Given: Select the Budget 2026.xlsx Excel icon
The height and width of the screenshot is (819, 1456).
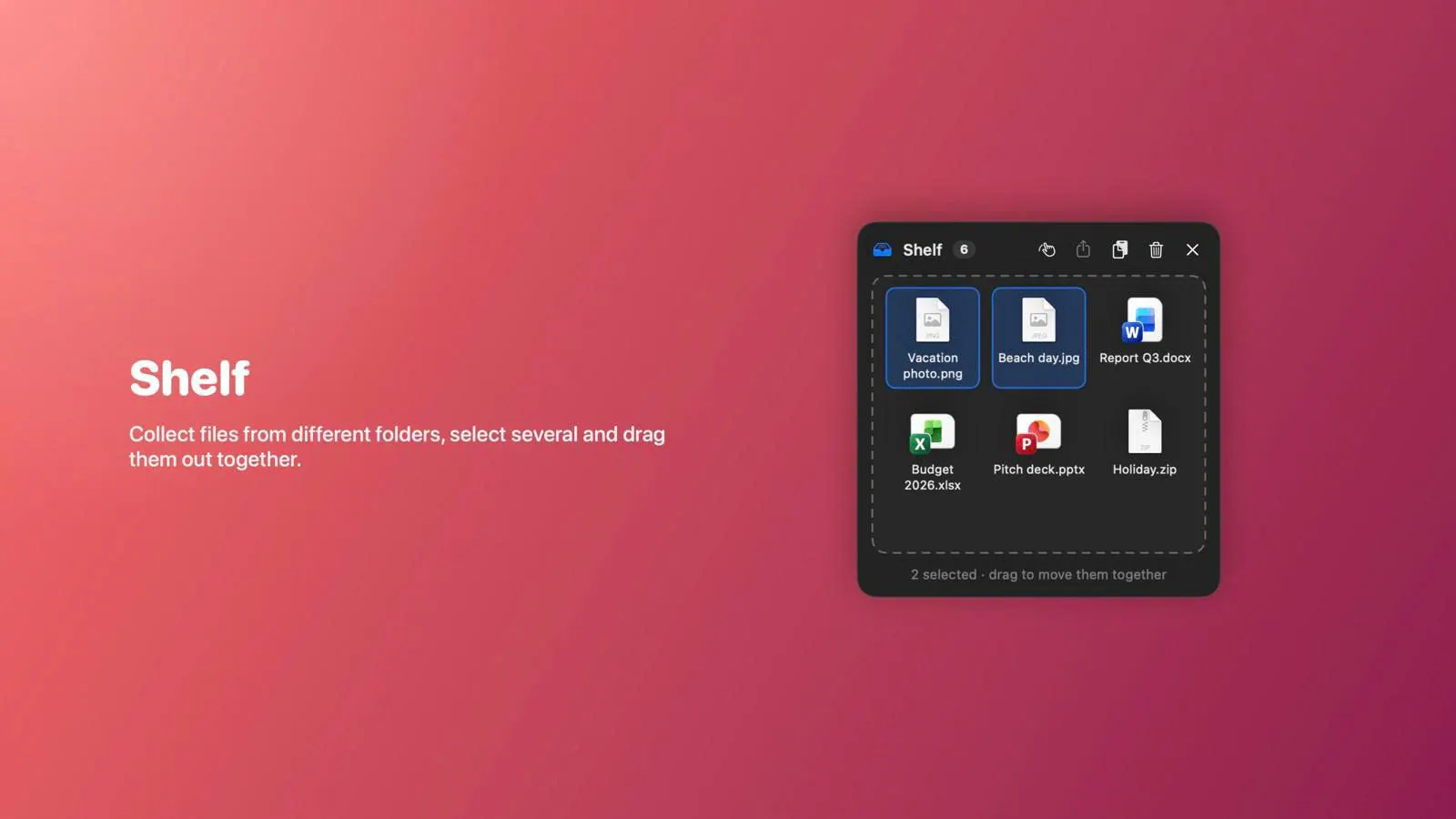Looking at the screenshot, I should click(933, 432).
